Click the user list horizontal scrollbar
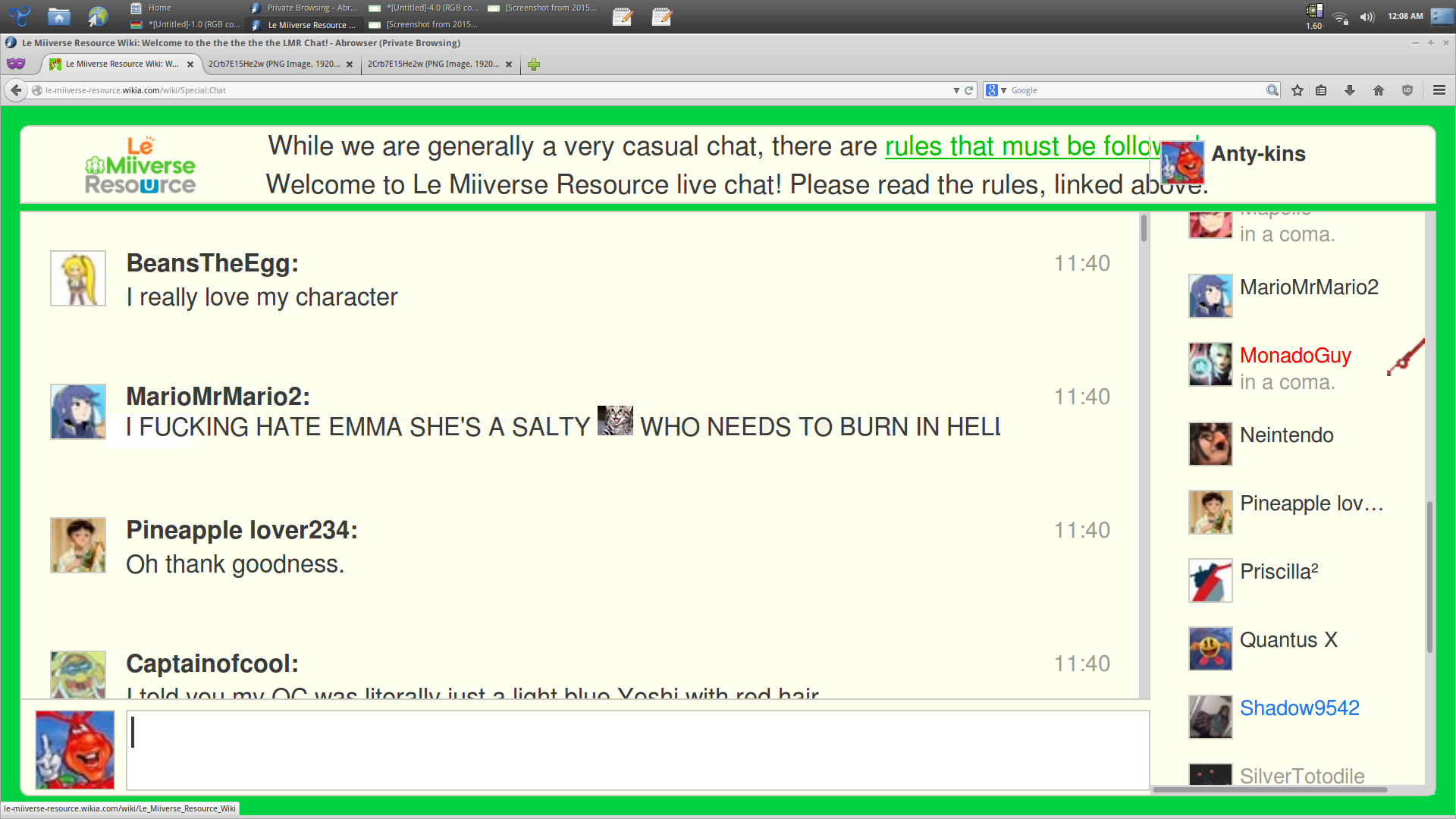 [x=1269, y=789]
